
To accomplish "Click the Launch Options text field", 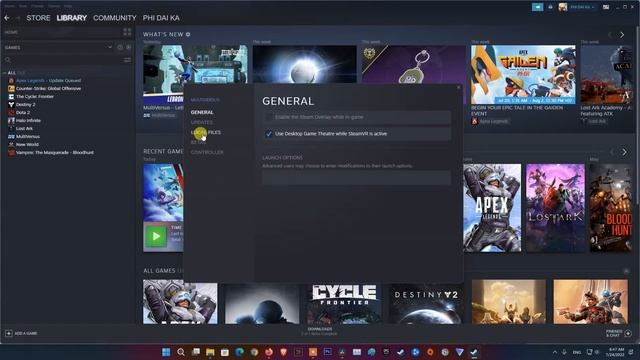I will point(356,178).
